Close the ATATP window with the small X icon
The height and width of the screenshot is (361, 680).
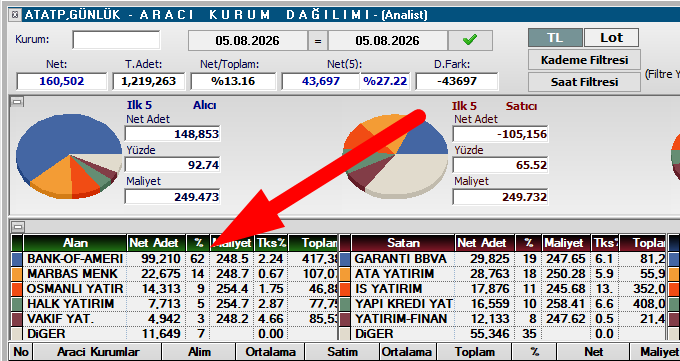16,15
